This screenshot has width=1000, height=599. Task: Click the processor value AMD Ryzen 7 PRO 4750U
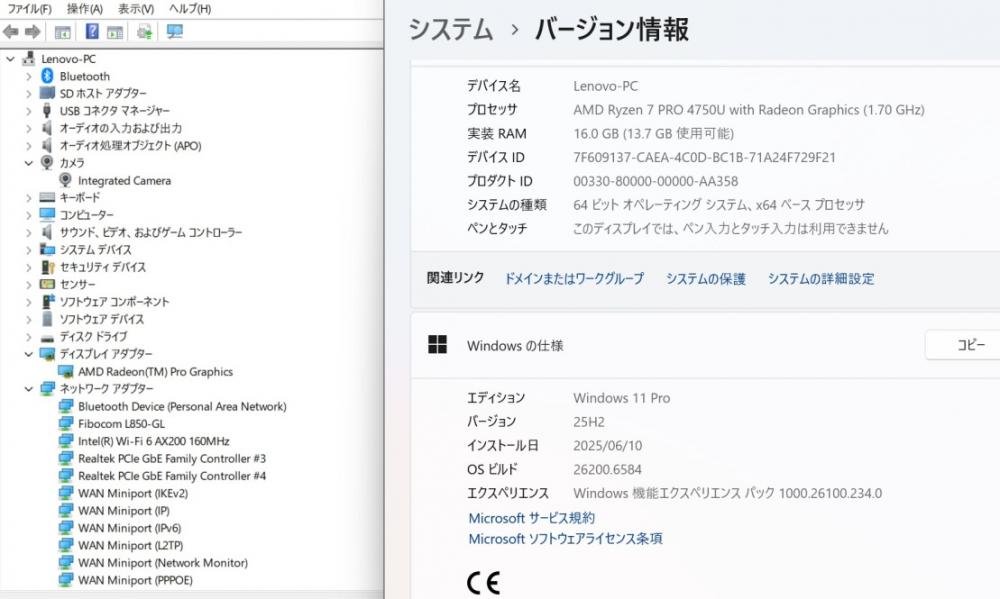click(x=749, y=110)
